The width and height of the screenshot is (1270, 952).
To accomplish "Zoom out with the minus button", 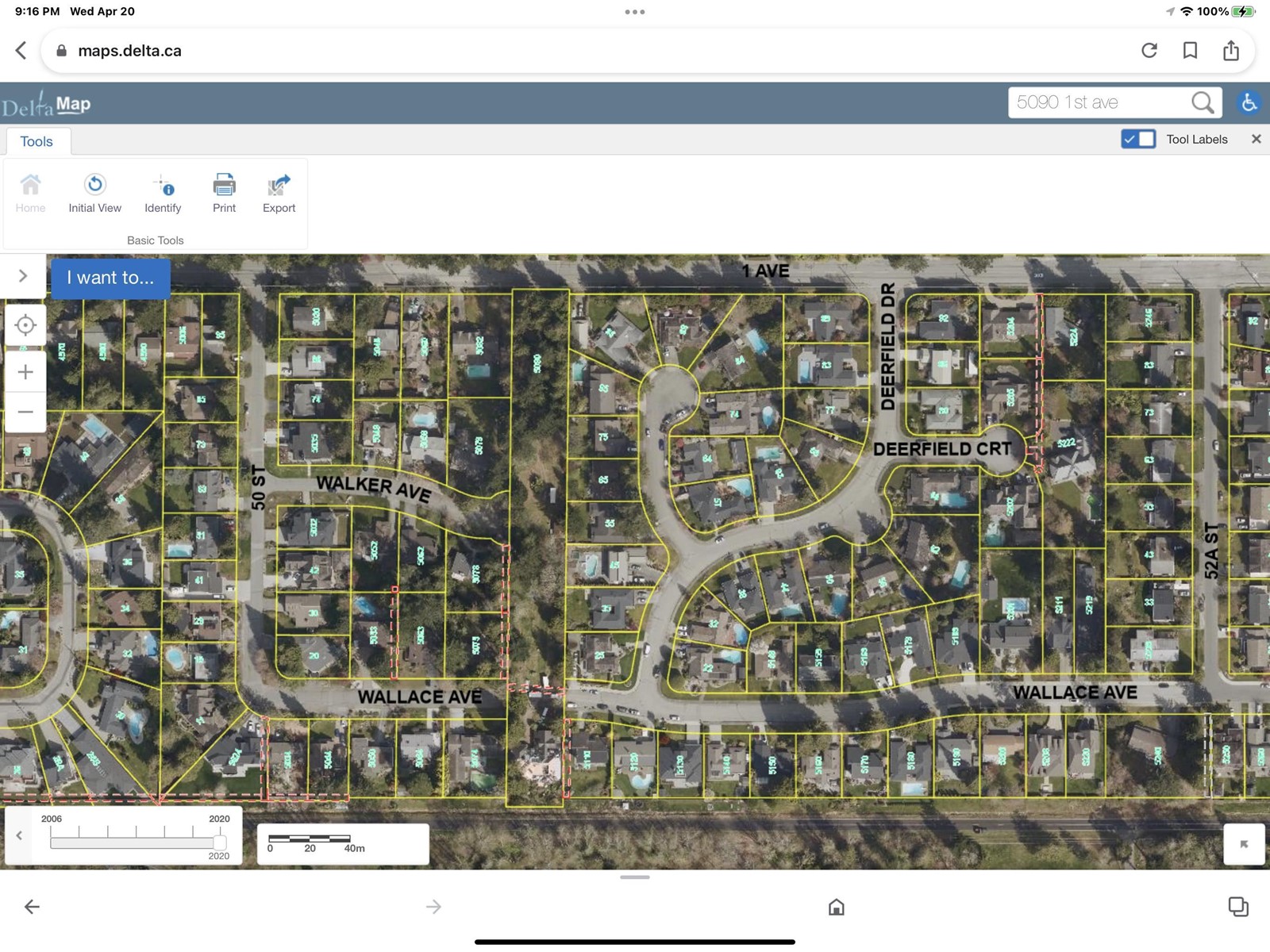I will tap(25, 412).
